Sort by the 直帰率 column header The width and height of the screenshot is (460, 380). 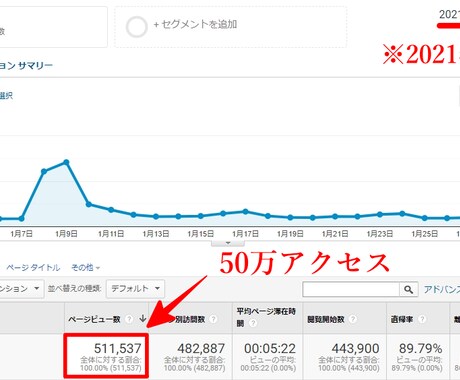(402, 319)
